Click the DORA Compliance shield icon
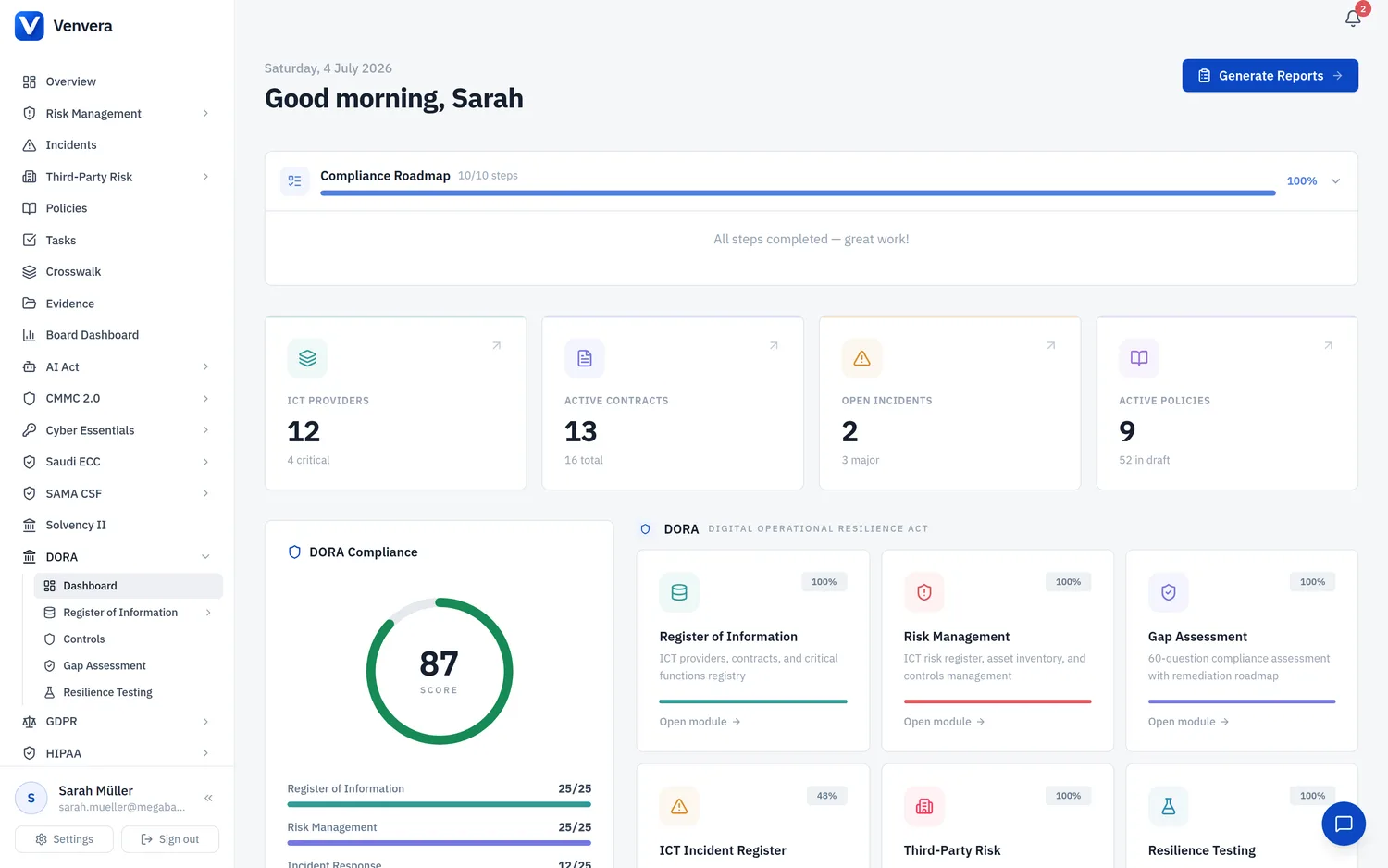 pyautogui.click(x=294, y=552)
